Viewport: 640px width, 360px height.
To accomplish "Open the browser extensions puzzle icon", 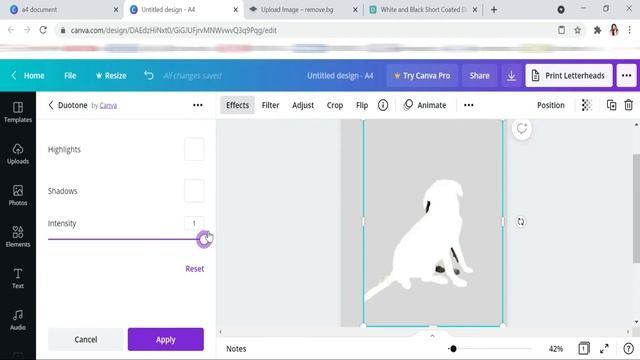I will click(597, 30).
